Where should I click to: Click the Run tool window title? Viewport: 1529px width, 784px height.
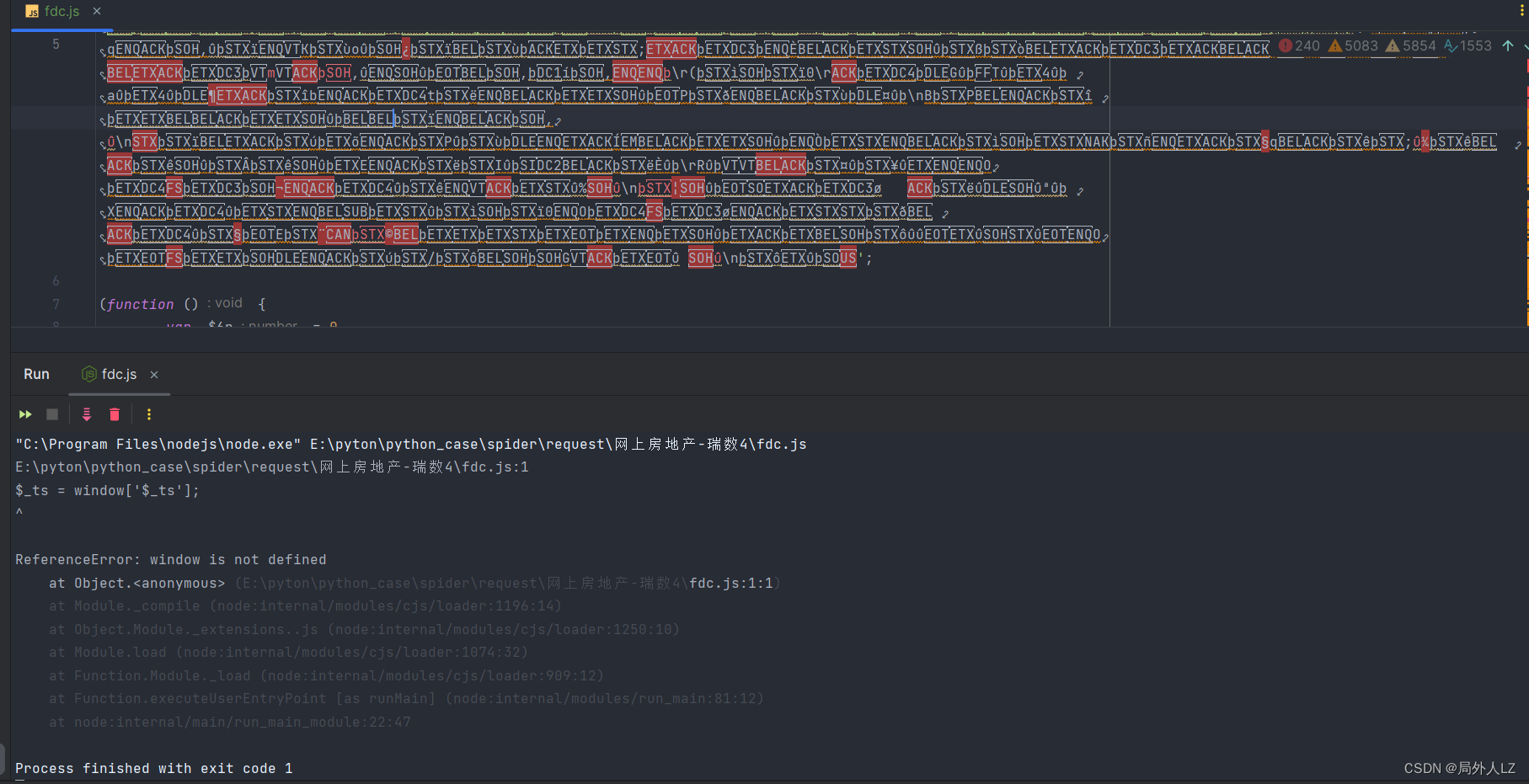pos(36,374)
